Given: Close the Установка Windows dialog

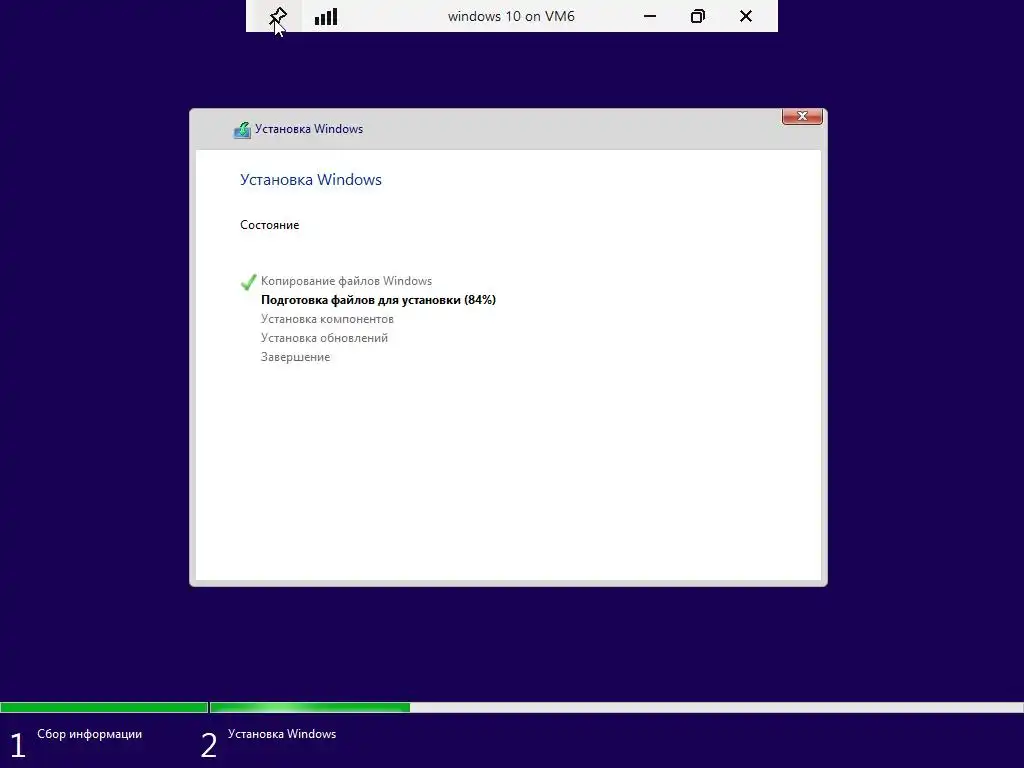Looking at the screenshot, I should 802,116.
